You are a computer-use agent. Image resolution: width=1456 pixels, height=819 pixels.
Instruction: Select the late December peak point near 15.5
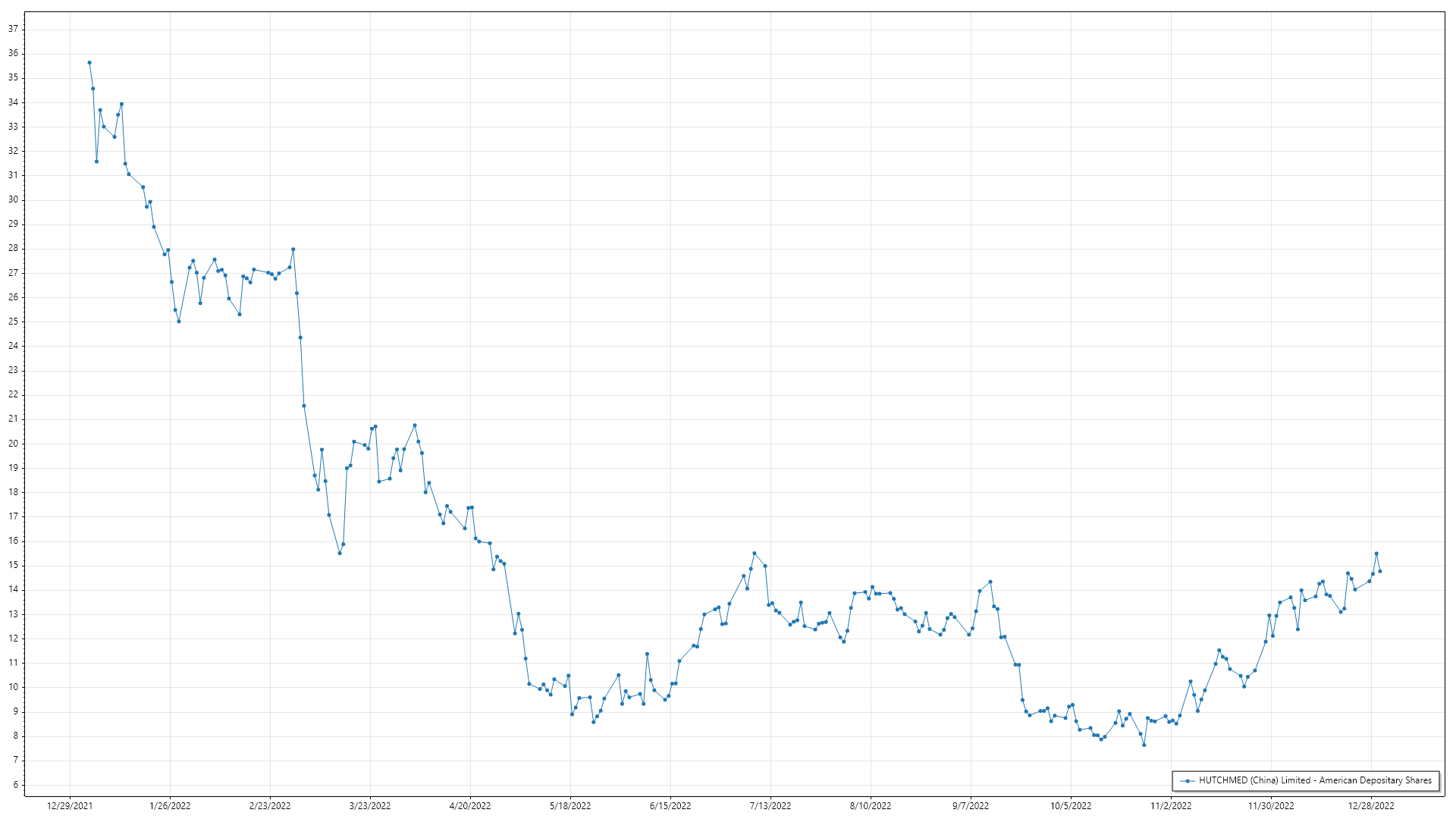coord(1376,554)
